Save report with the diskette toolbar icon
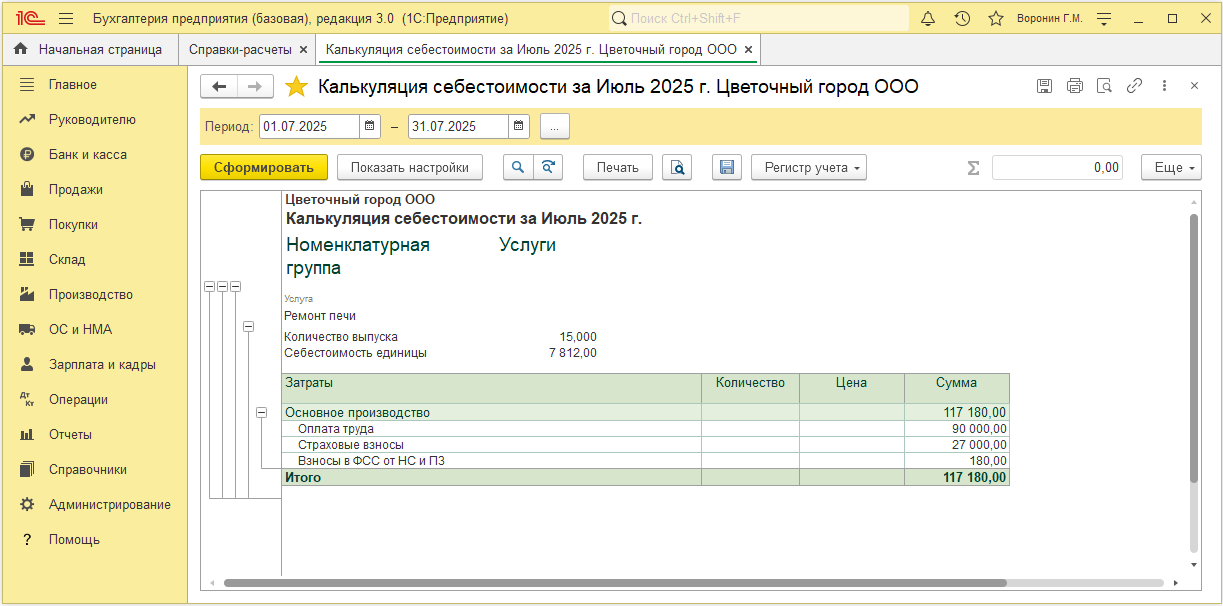Viewport: 1223px width, 606px height. pos(727,167)
